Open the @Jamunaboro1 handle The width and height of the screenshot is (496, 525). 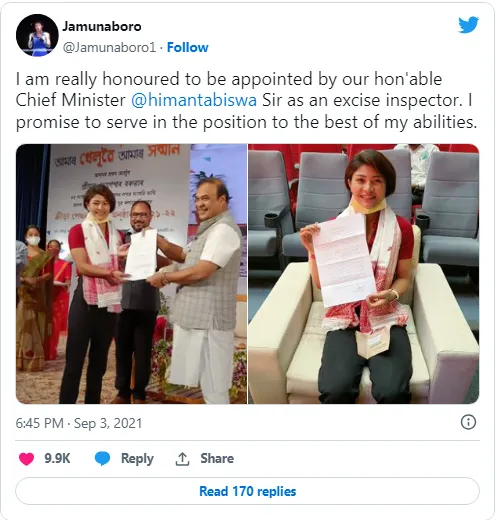coord(110,48)
